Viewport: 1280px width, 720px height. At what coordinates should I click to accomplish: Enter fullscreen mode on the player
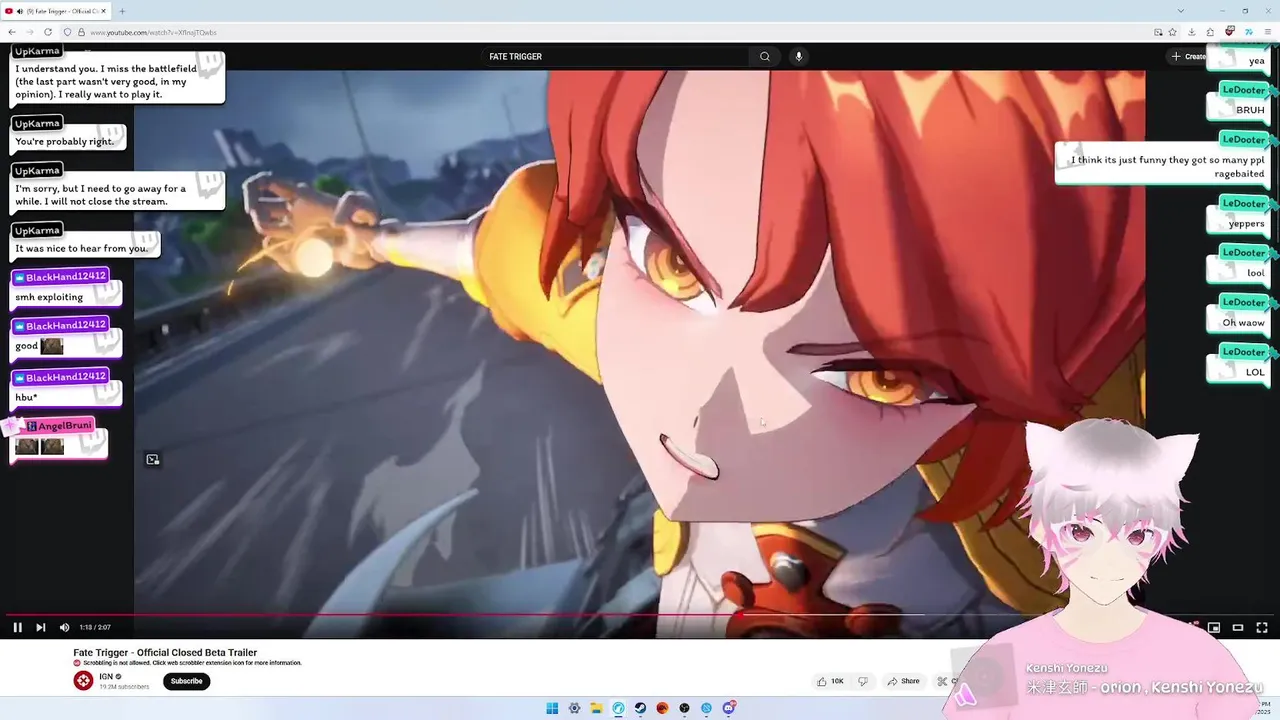(1262, 627)
